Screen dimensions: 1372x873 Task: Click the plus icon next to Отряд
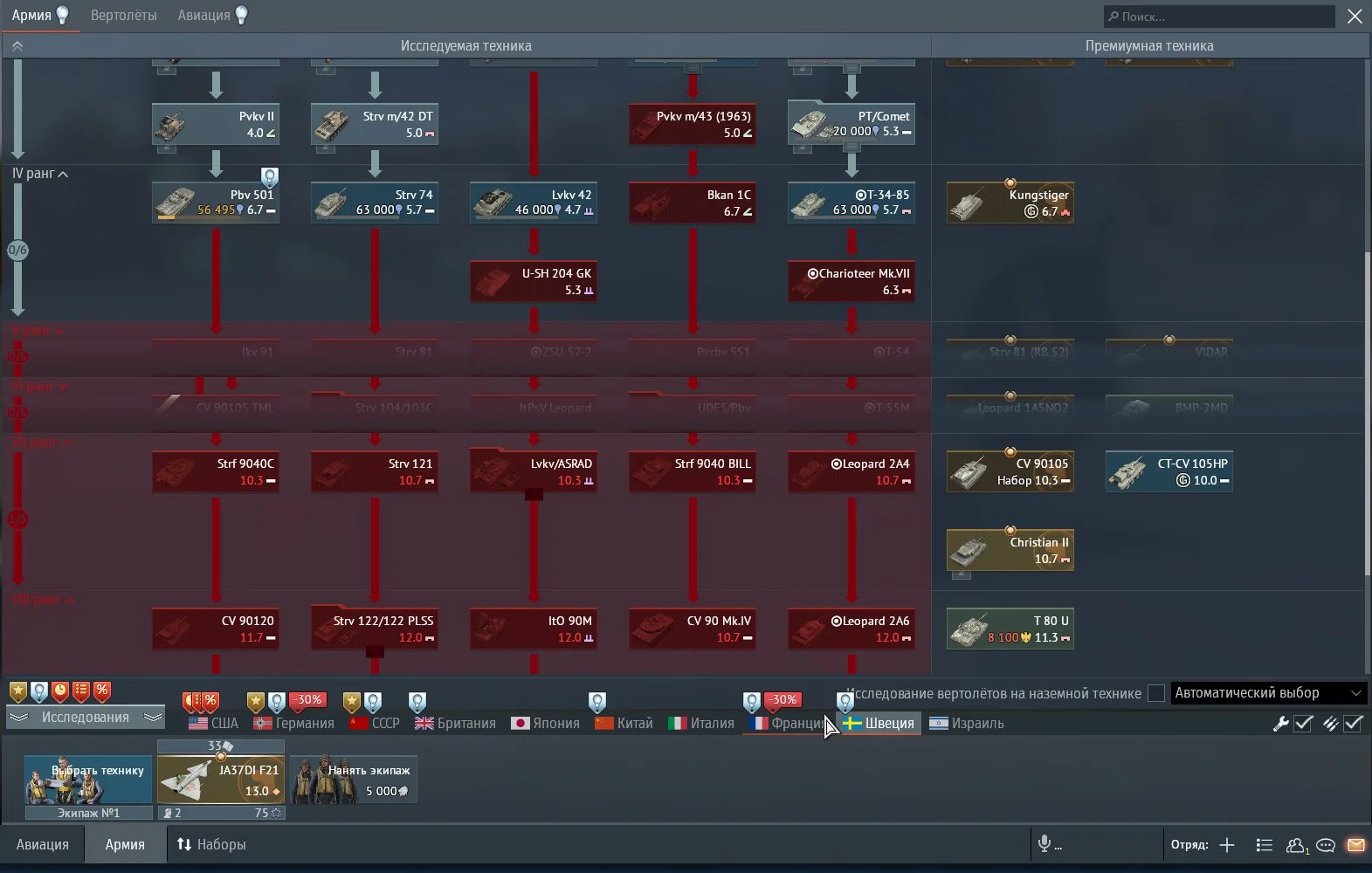[x=1227, y=845]
